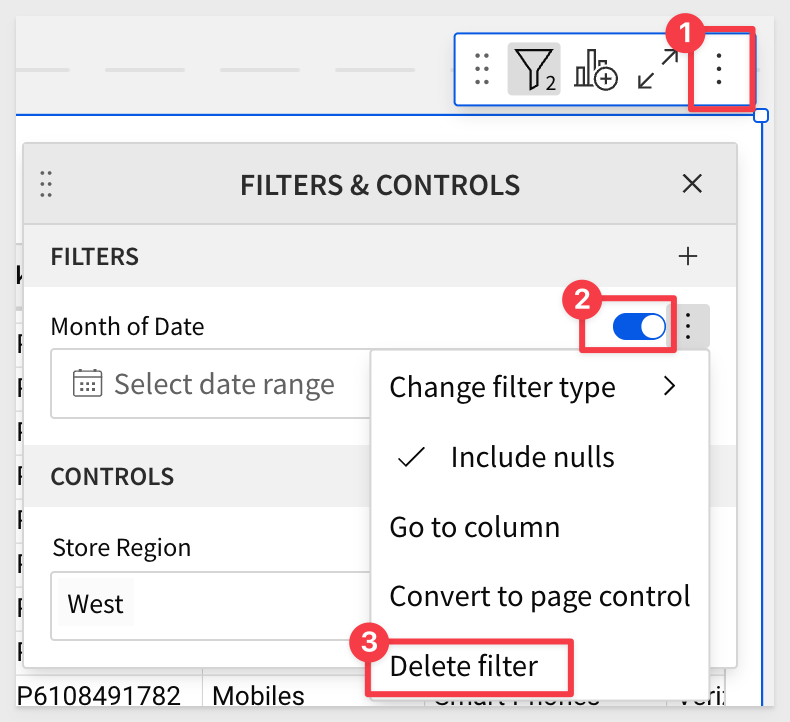Click the West value in Store Region control

[x=96, y=604]
